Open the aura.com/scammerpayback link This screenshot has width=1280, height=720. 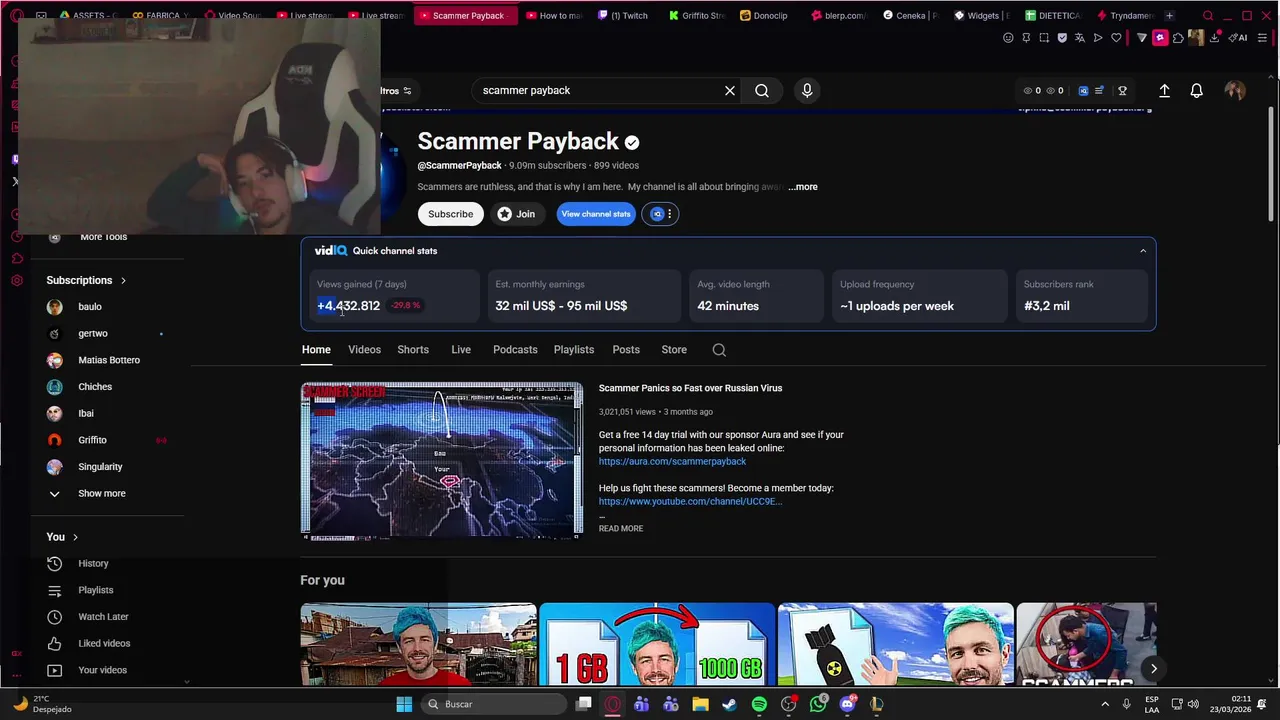pyautogui.click(x=672, y=462)
